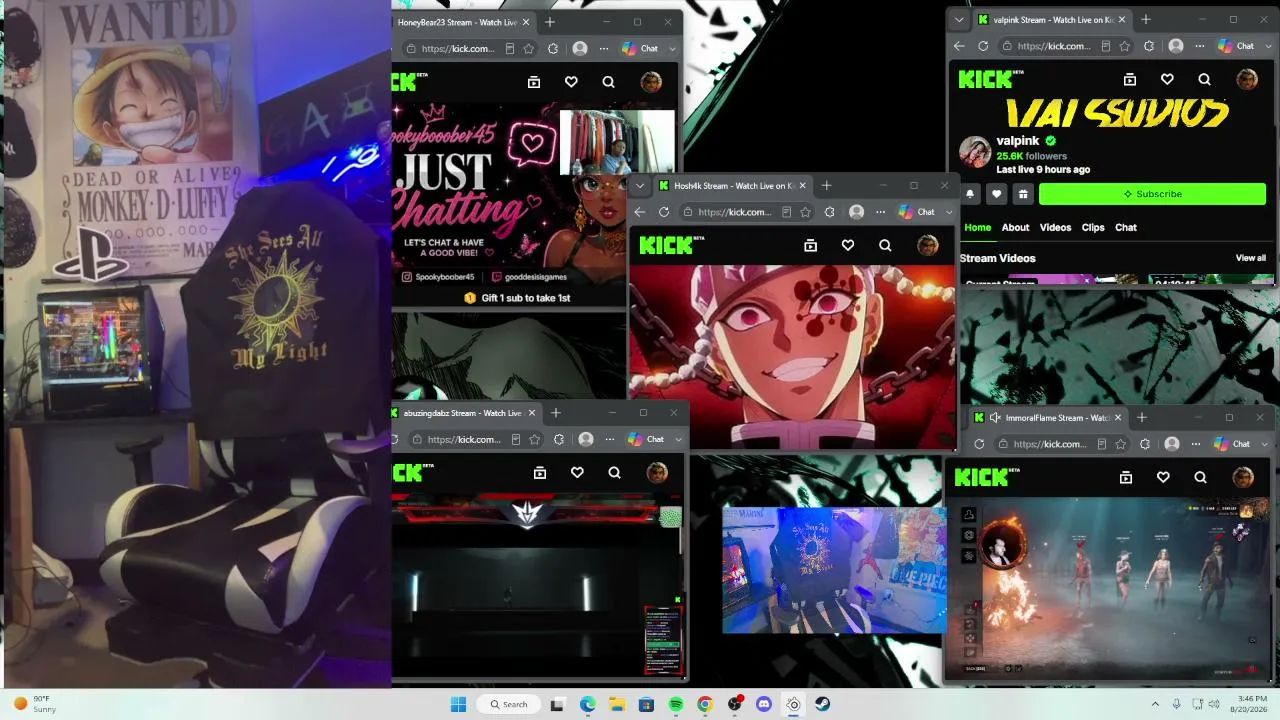The width and height of the screenshot is (1280, 720).
Task: Switch to the Videos tab on valpink's channel
Action: click(x=1055, y=227)
